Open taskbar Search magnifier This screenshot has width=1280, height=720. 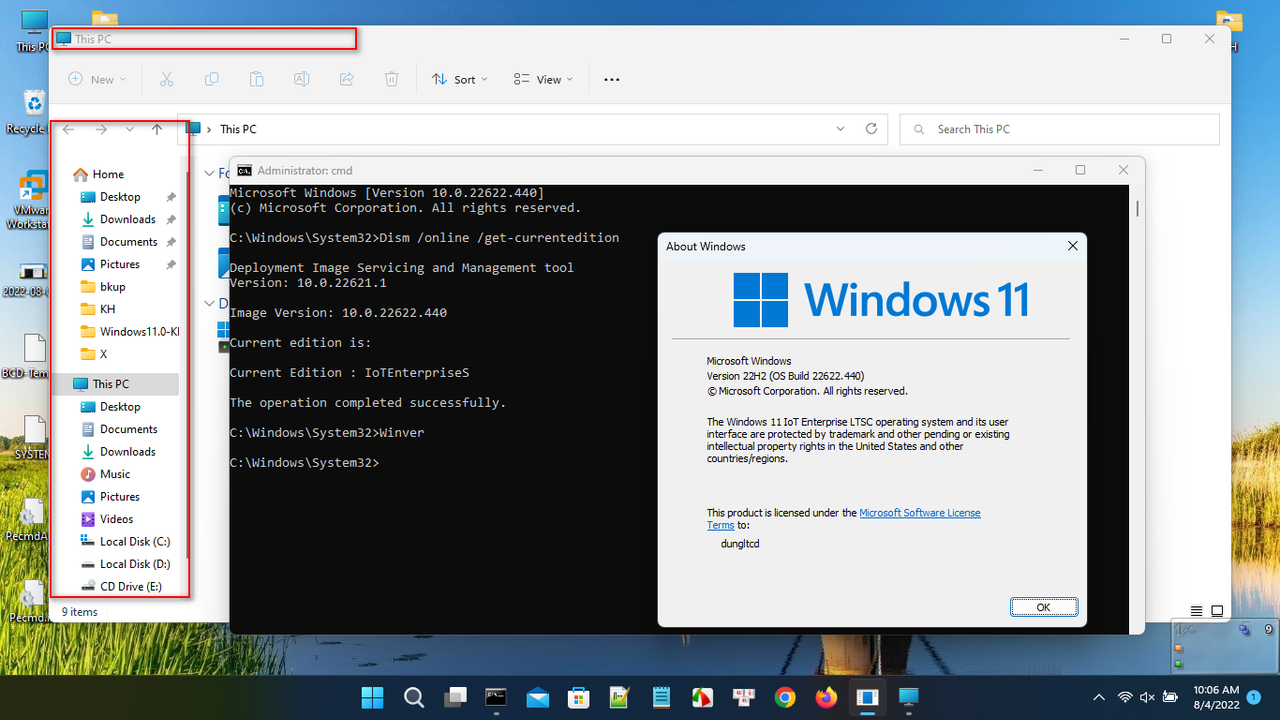click(414, 697)
